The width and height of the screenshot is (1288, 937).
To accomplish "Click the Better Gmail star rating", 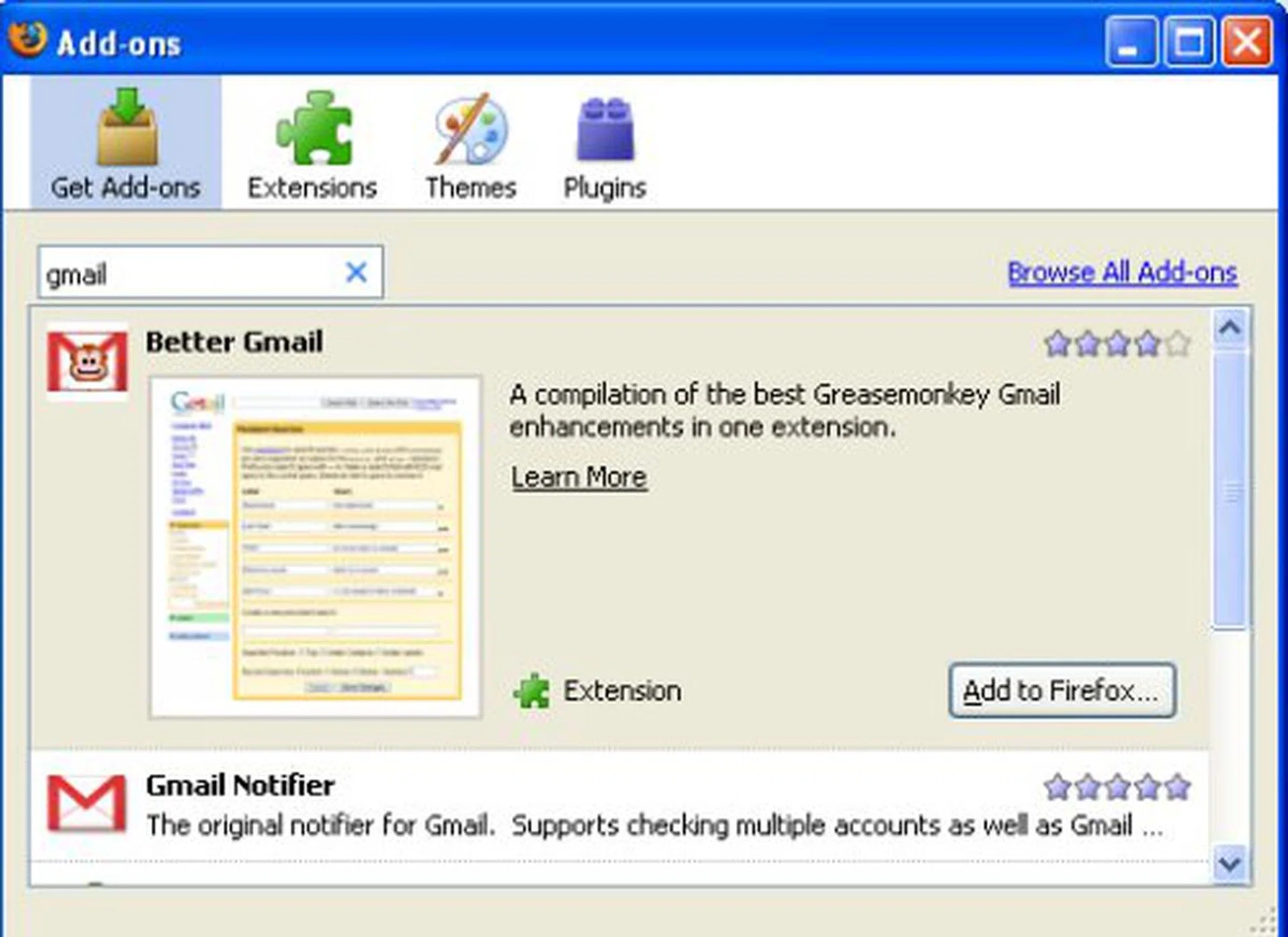I will coord(1117,343).
